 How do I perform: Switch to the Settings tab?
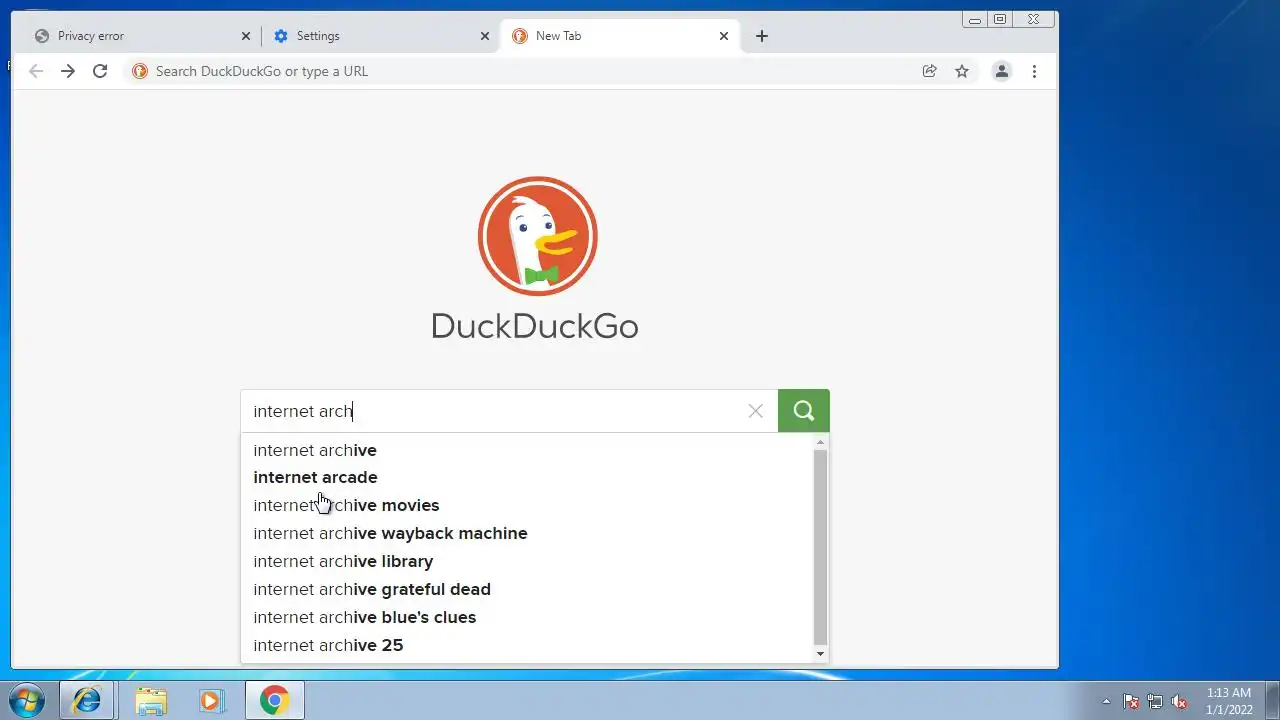(x=380, y=36)
